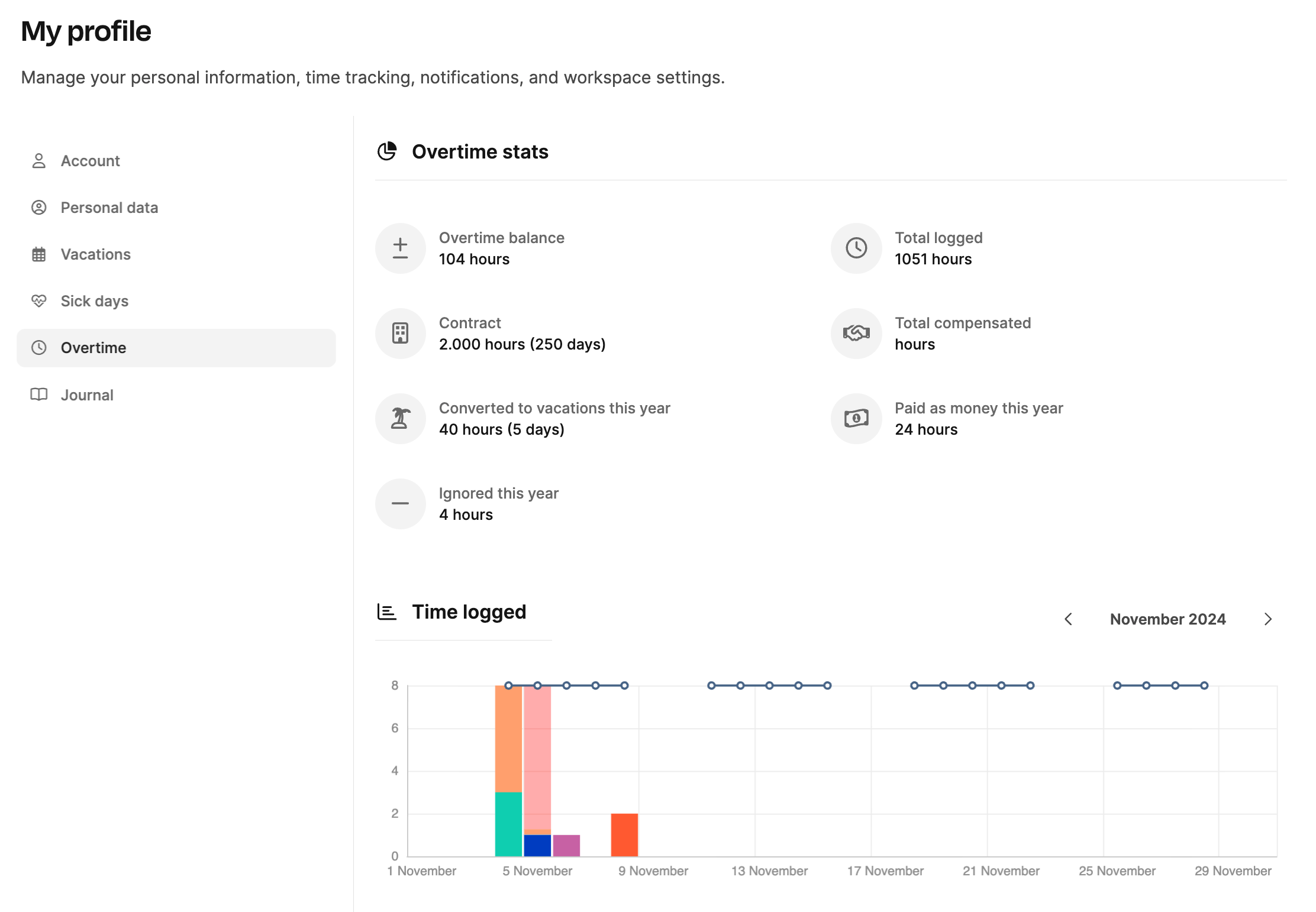
Task: Click the teal bar segment in chart
Action: click(508, 824)
